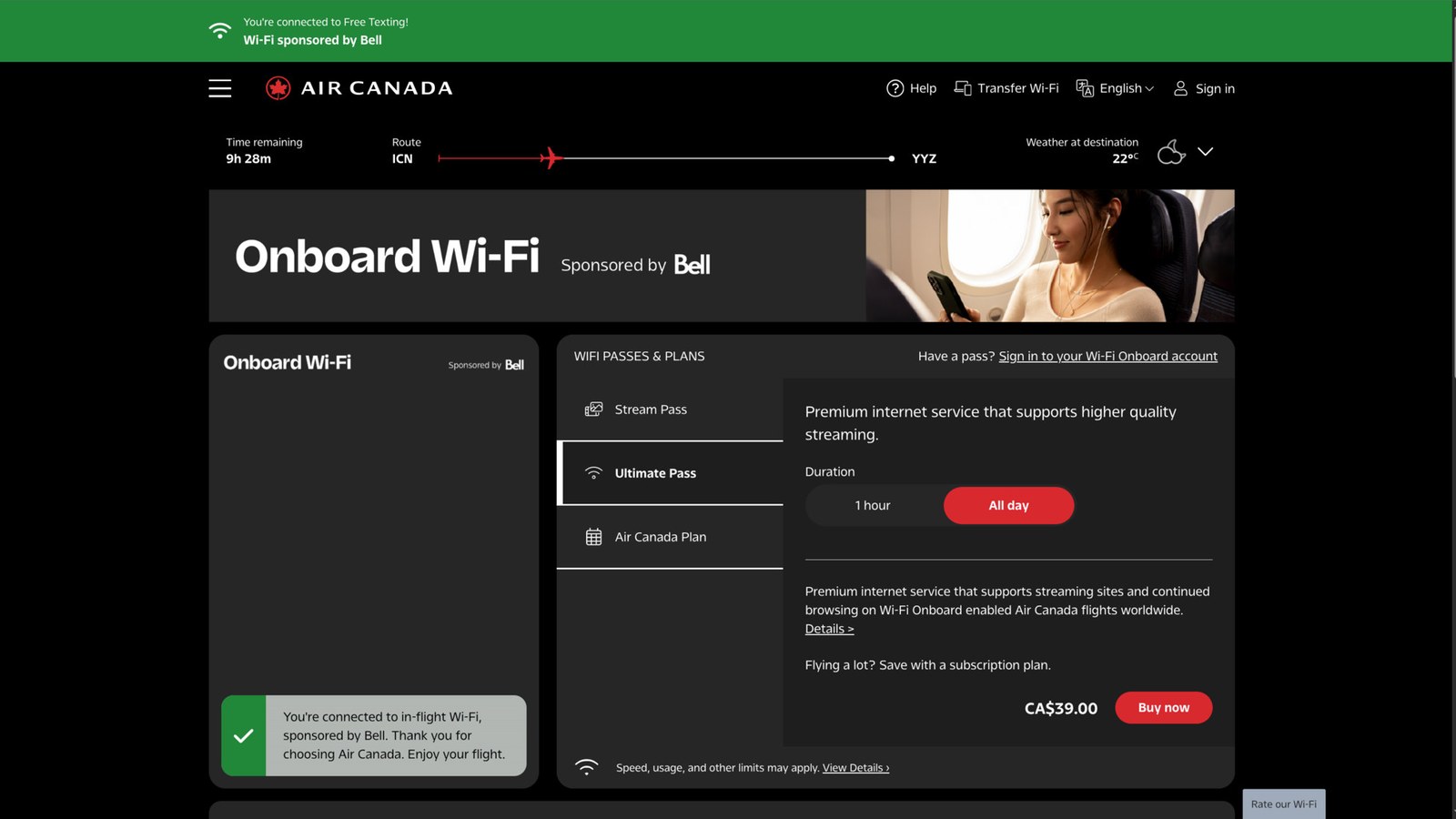Click the Bell logo in the banner heading

tap(692, 264)
